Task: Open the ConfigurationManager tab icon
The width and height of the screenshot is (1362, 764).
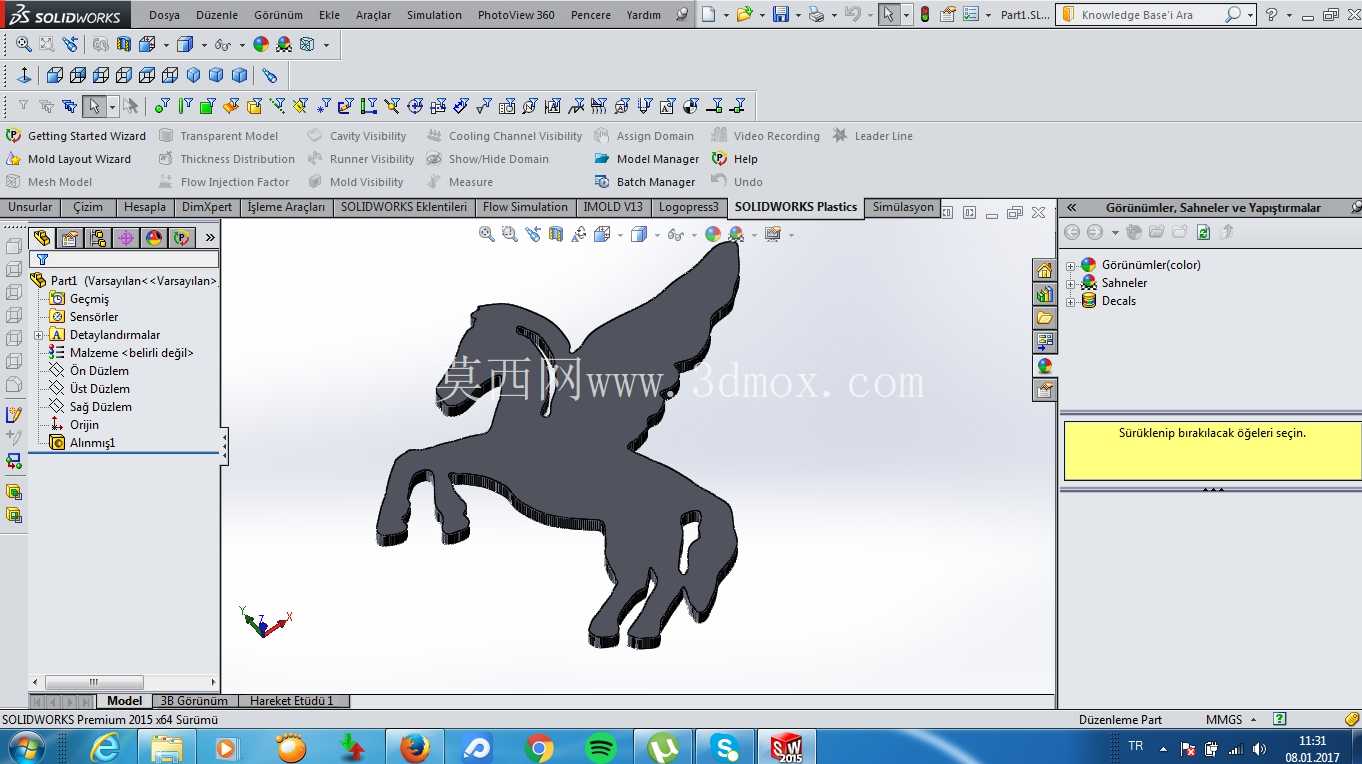Action: (97, 237)
